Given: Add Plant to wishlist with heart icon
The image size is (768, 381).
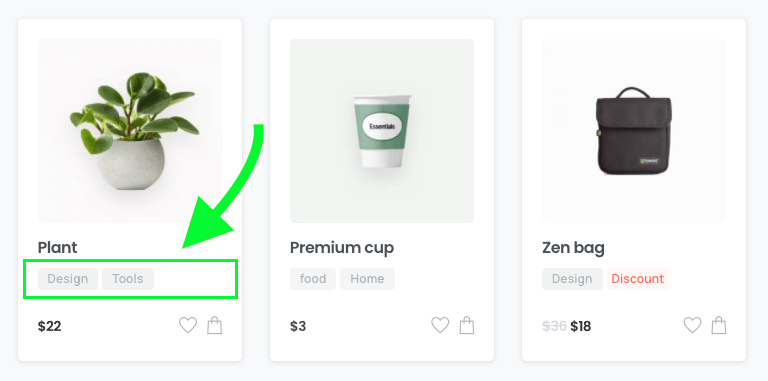Looking at the screenshot, I should (x=188, y=325).
